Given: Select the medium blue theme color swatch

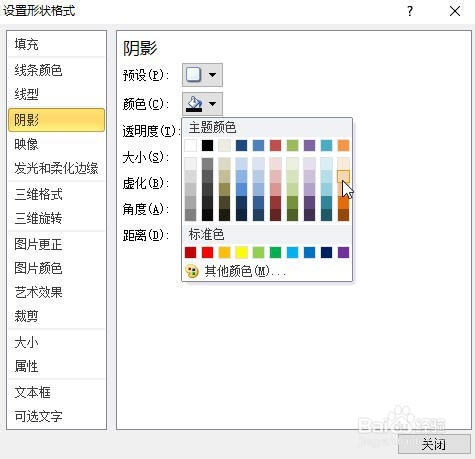Looking at the screenshot, I should click(258, 146).
